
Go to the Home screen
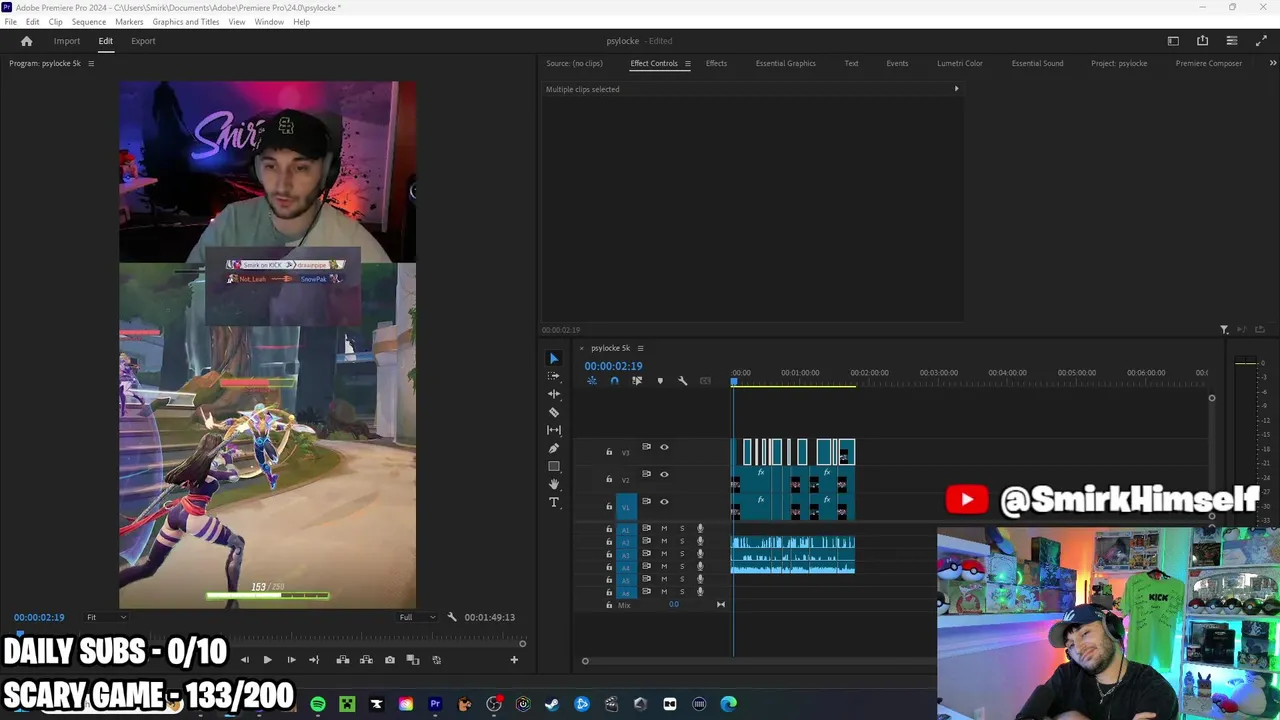coord(27,41)
